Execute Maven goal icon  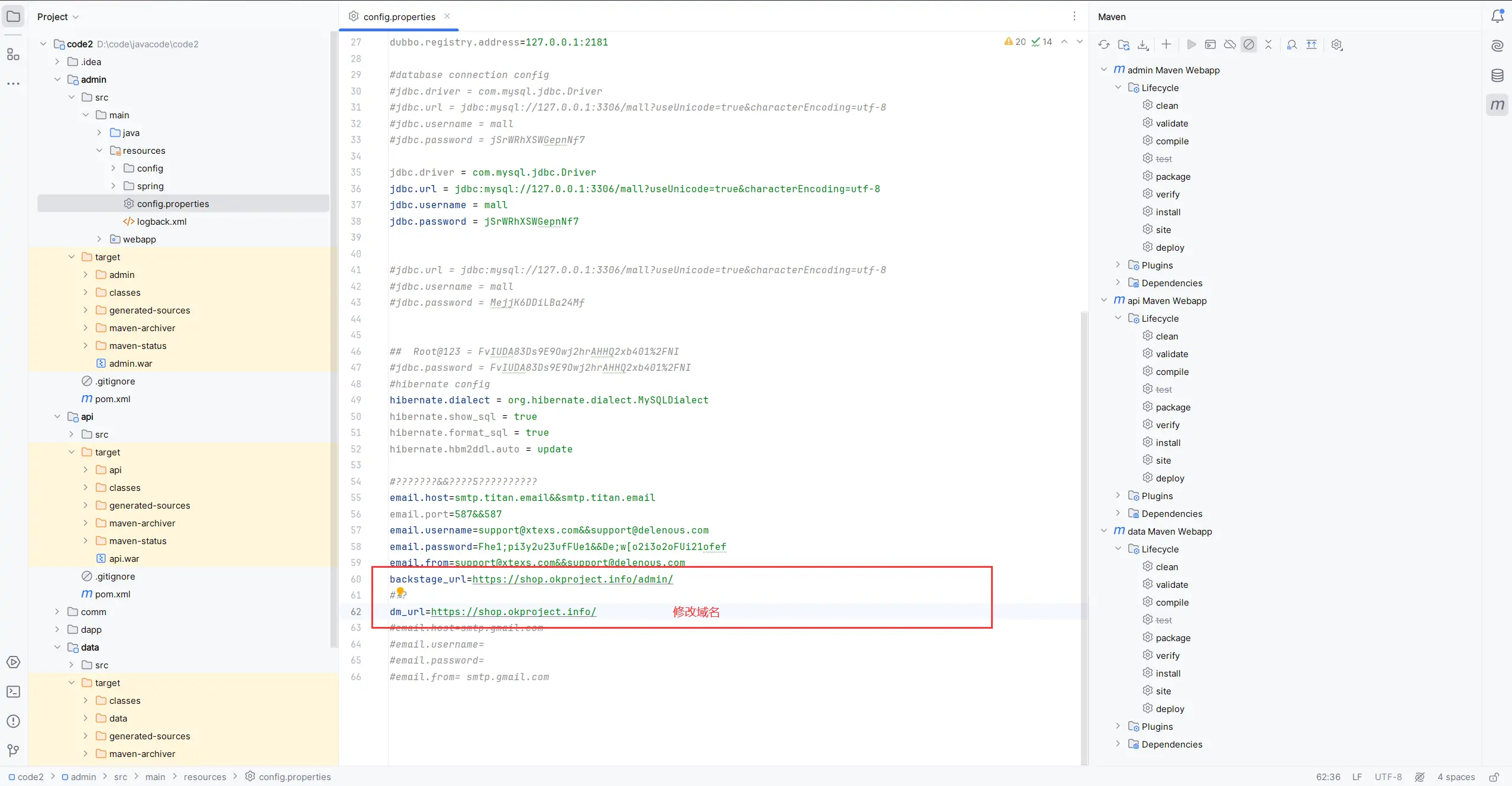tap(1210, 44)
